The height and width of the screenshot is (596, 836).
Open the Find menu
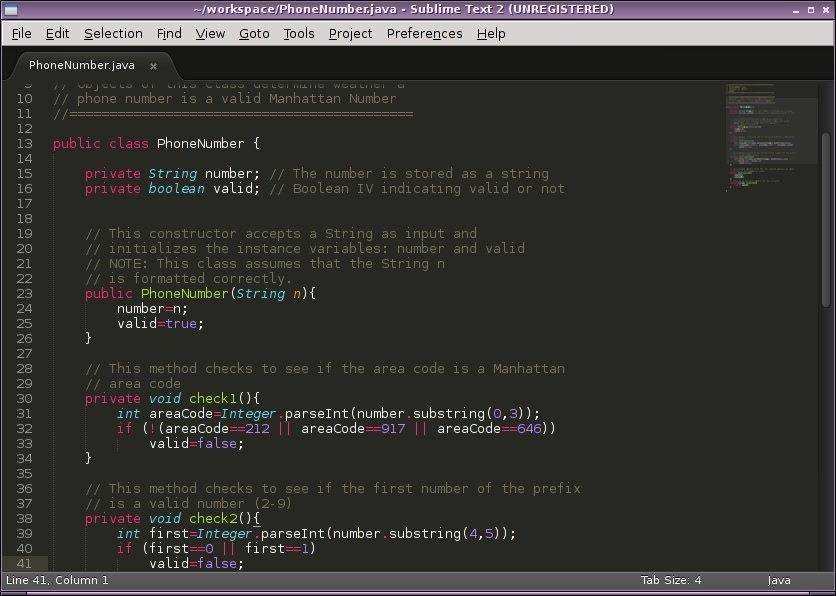[168, 33]
